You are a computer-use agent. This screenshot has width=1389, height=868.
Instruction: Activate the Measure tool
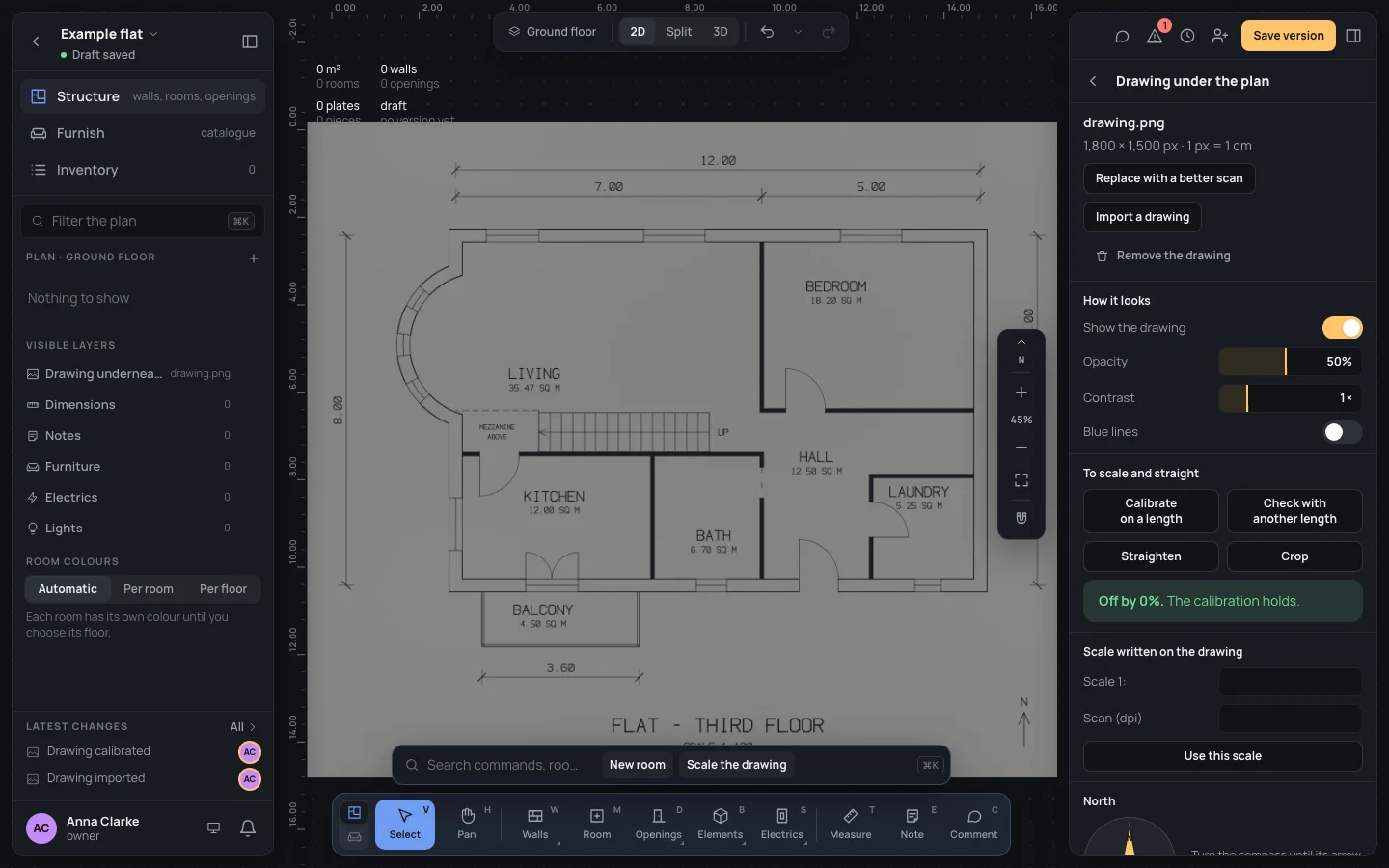[851, 825]
